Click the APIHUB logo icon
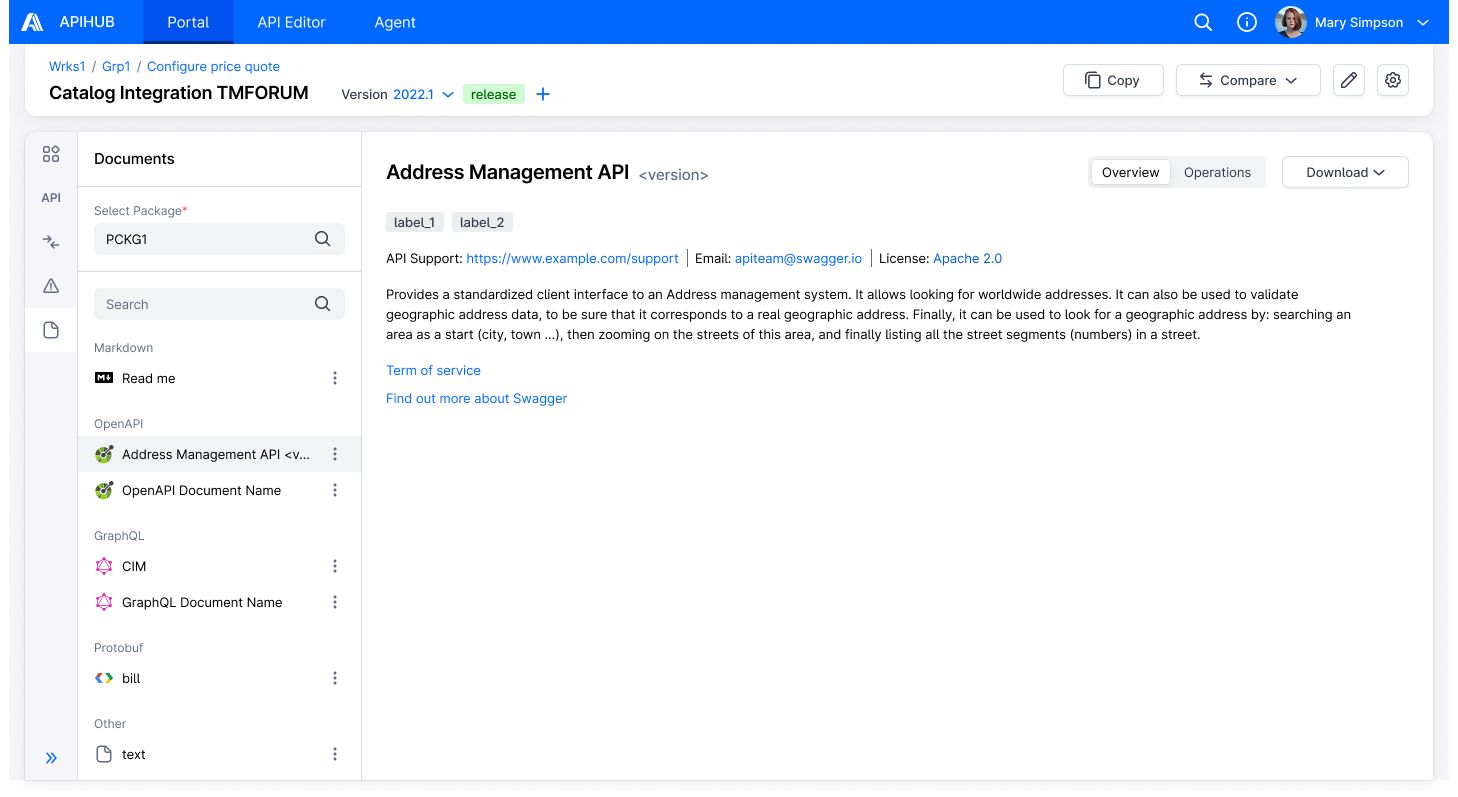Image resolution: width=1458 pixels, height=797 pixels. (33, 22)
